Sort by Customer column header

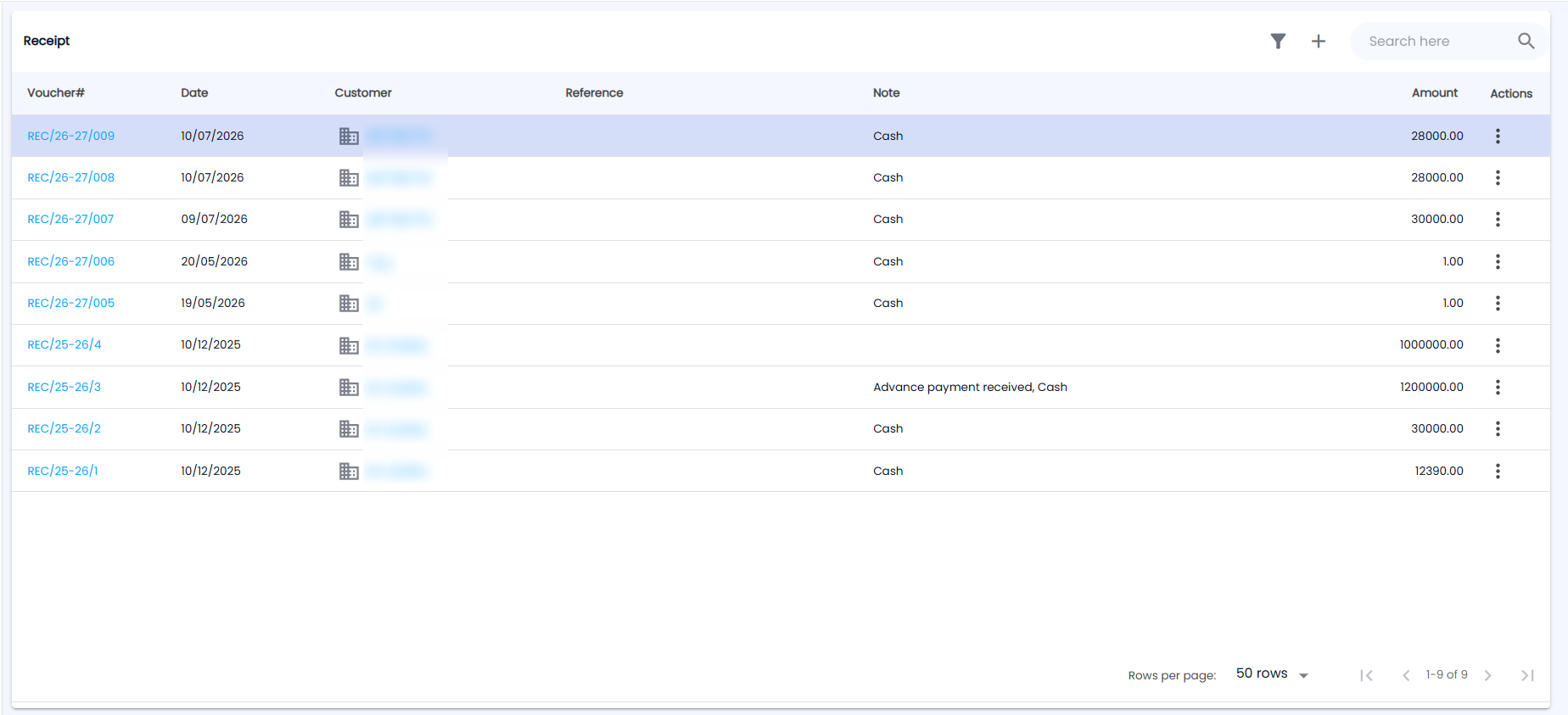pos(363,92)
